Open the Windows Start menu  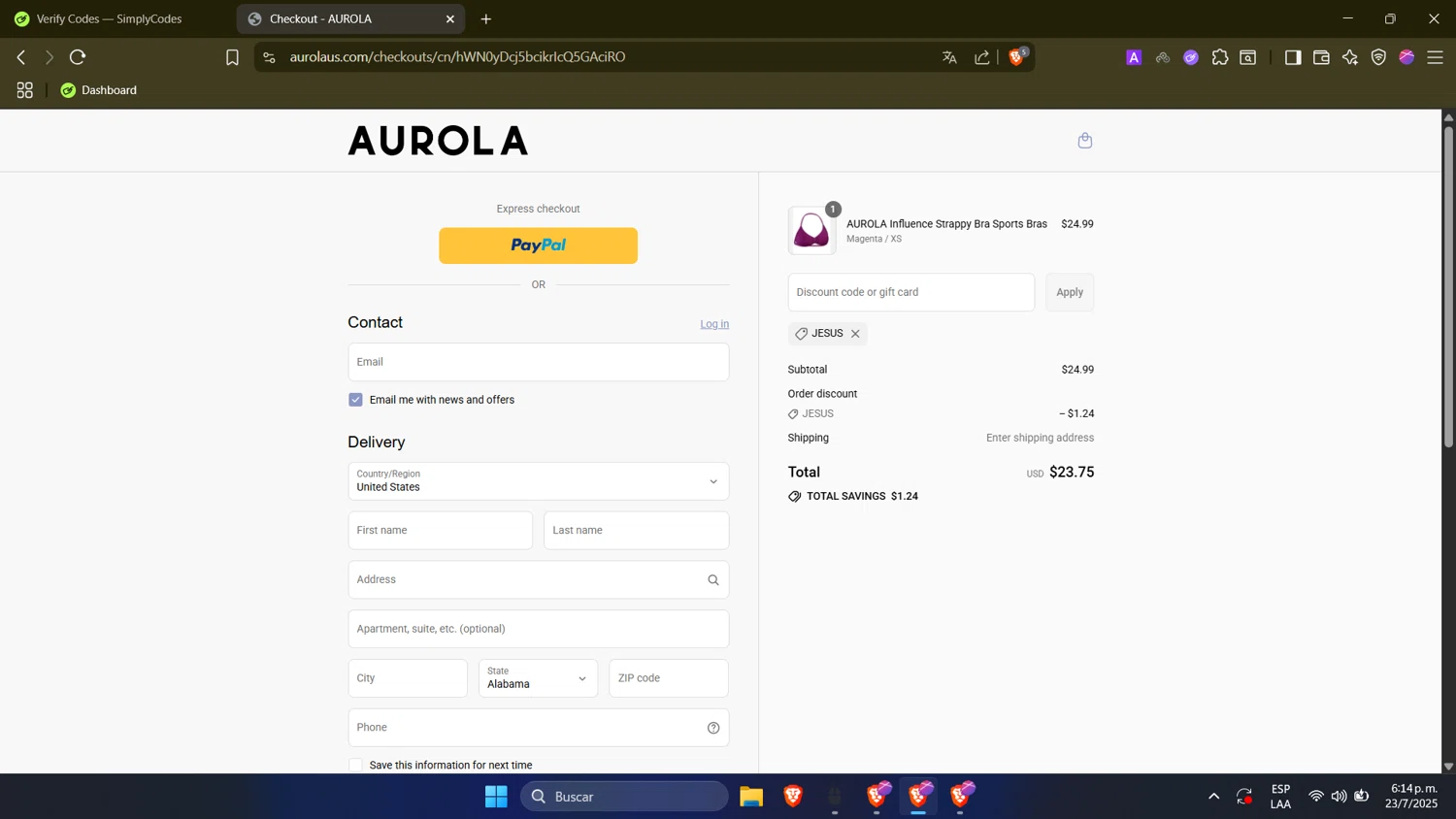tap(496, 797)
